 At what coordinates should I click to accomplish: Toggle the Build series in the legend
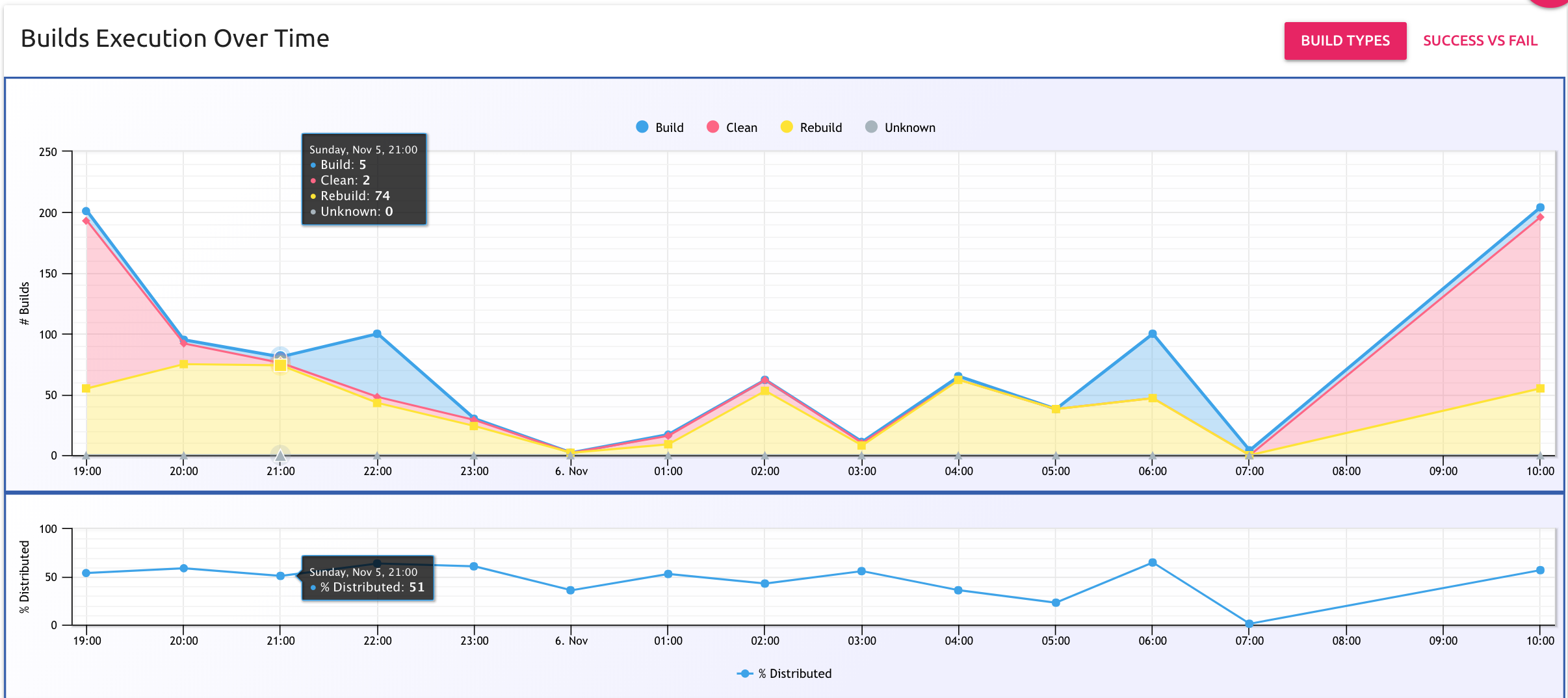click(660, 127)
